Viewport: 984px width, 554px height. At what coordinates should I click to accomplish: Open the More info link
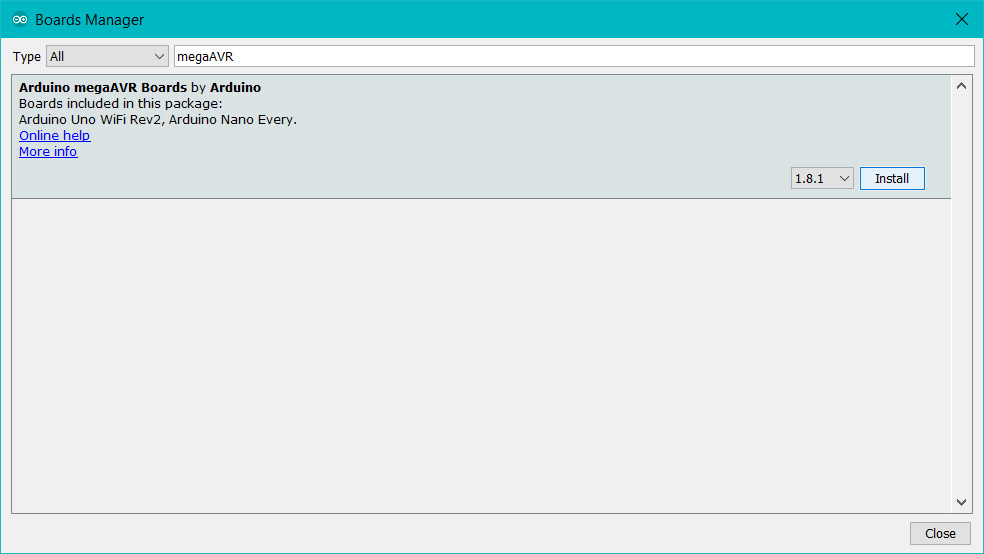[48, 152]
